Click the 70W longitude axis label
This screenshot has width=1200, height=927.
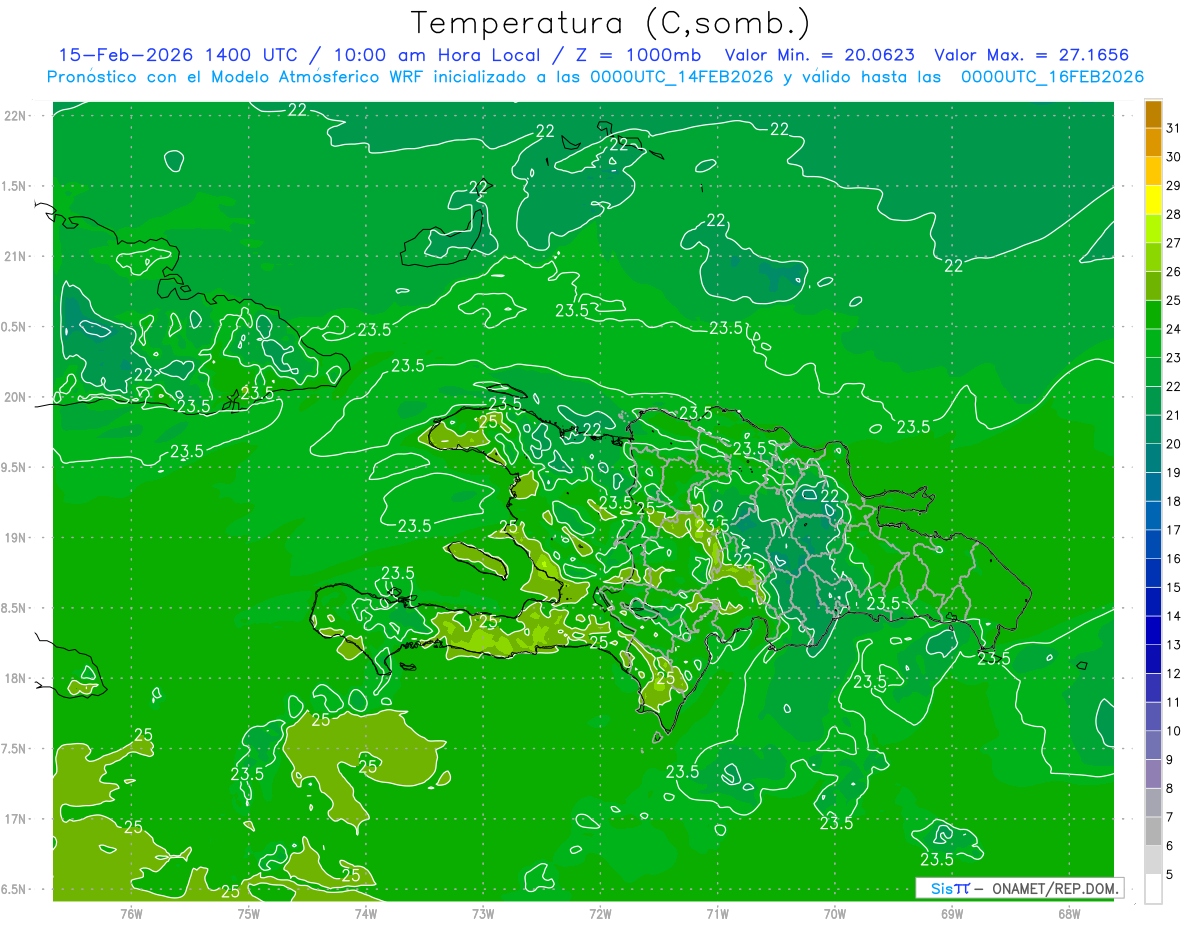coord(835,914)
